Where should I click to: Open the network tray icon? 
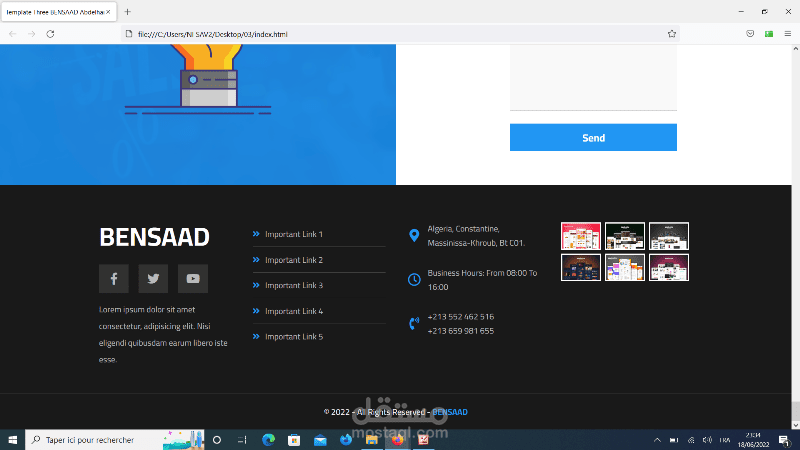click(691, 440)
